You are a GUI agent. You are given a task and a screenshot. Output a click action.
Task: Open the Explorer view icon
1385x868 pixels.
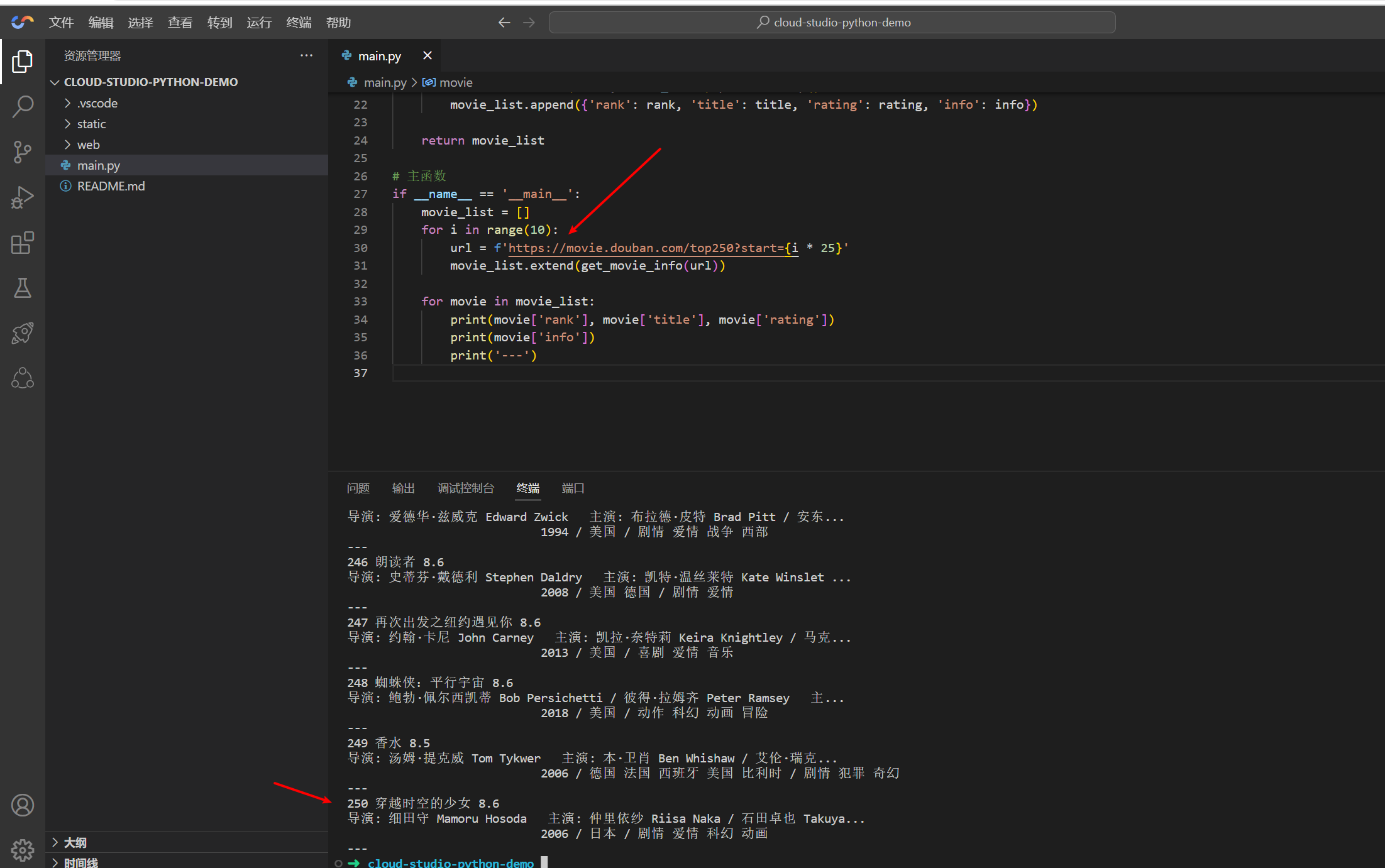(23, 61)
